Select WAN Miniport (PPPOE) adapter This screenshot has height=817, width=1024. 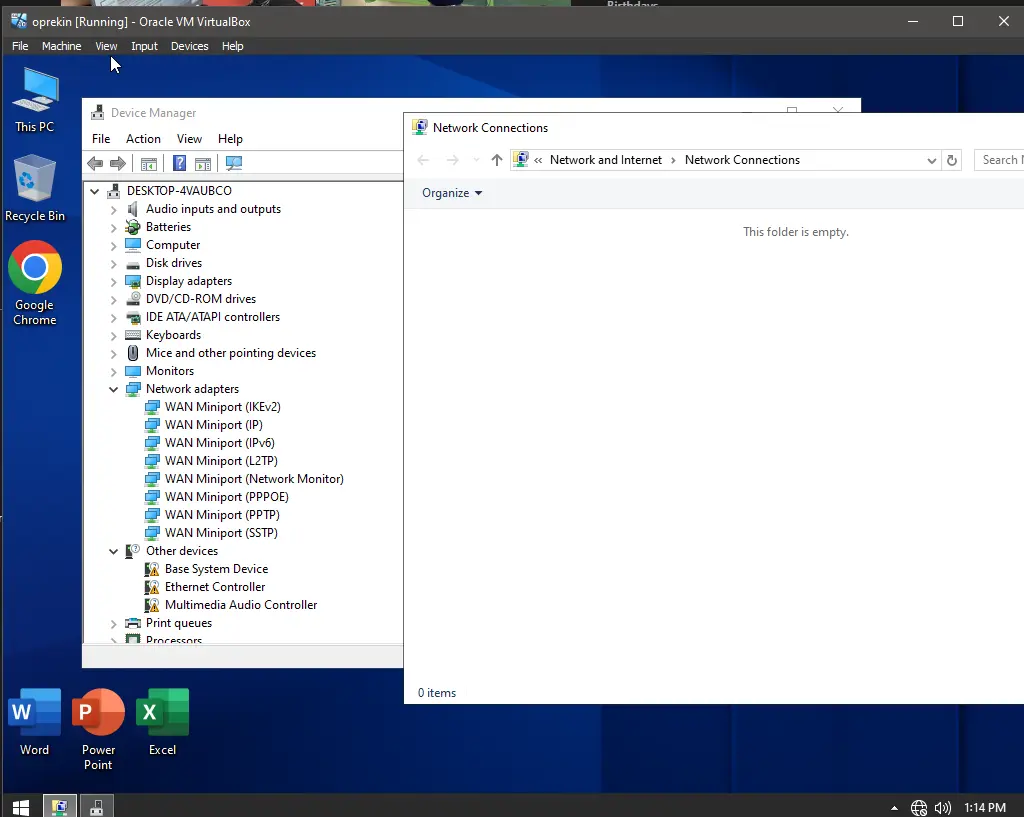pos(226,497)
